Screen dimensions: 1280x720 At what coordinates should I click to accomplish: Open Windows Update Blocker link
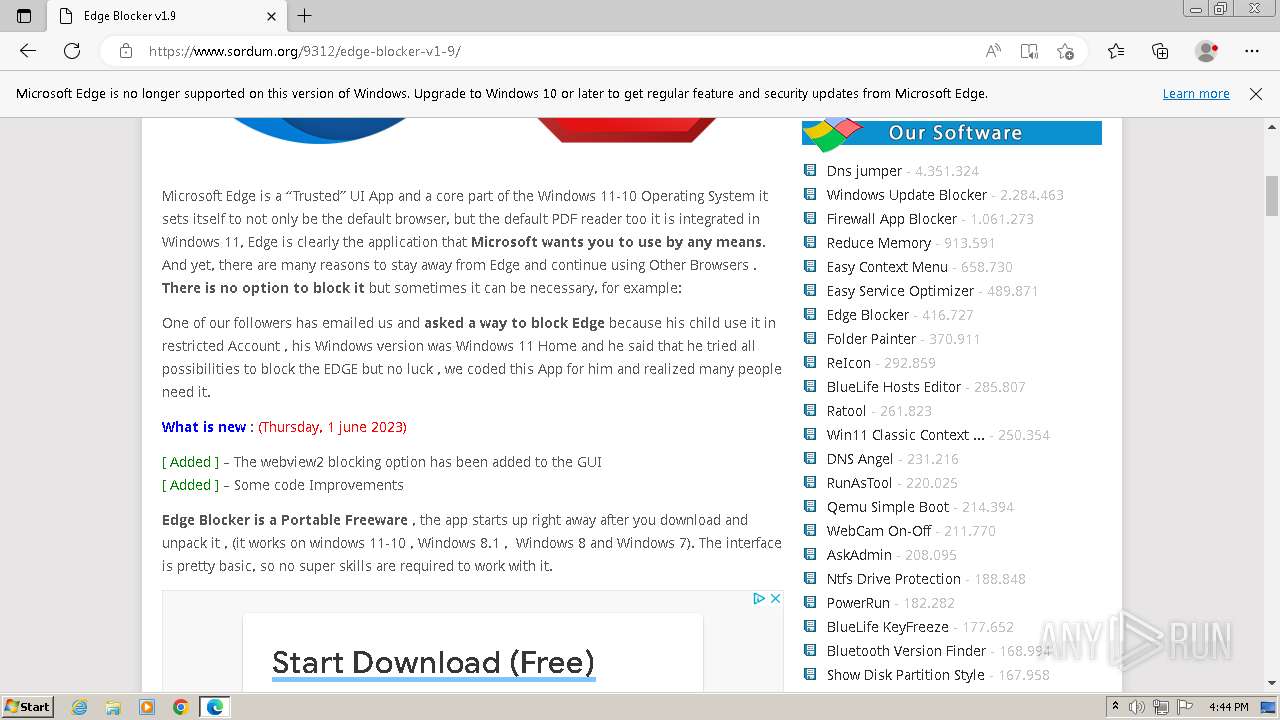coord(906,195)
